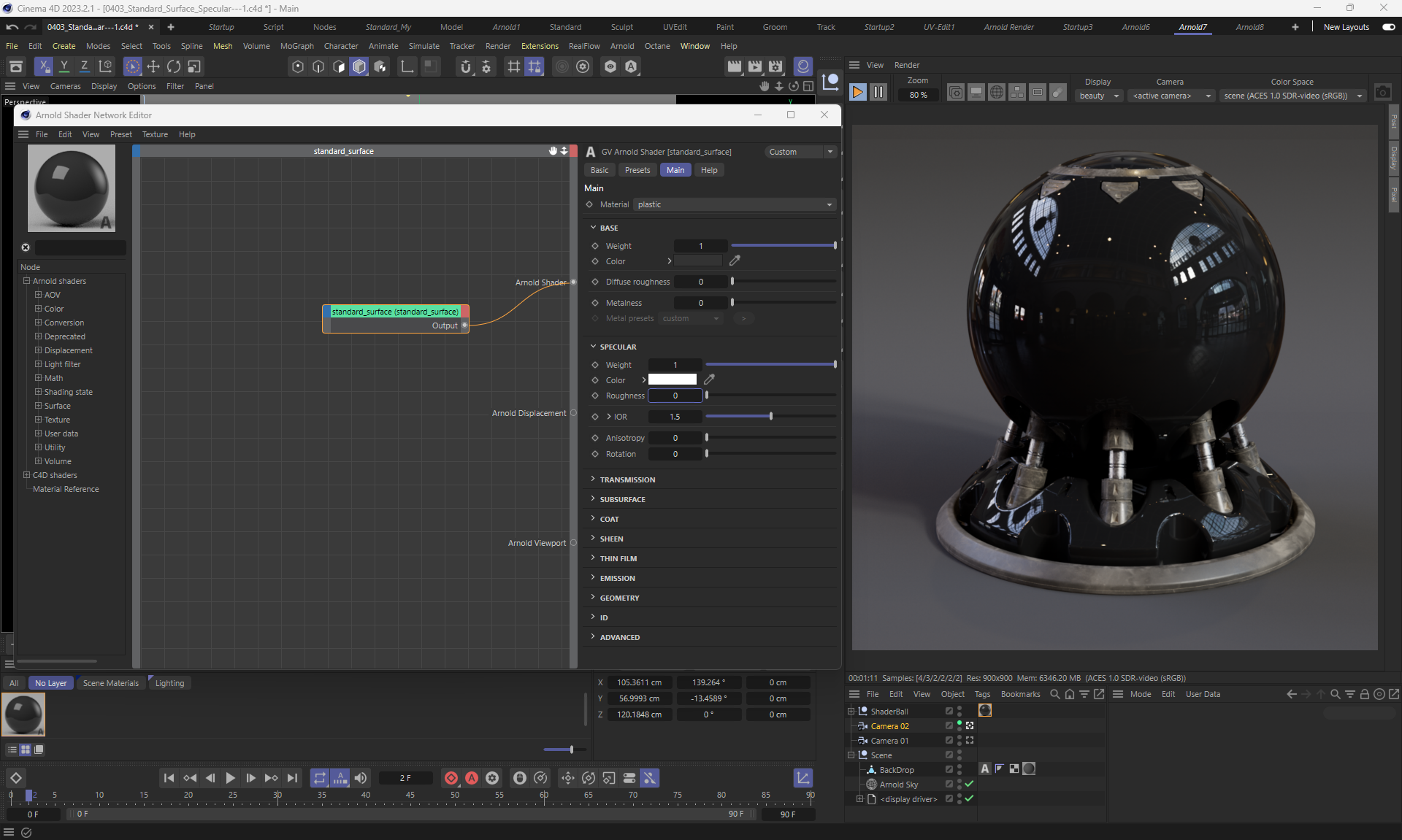1402x840 pixels.
Task: Click the Scene Materials filter button
Action: coord(110,683)
